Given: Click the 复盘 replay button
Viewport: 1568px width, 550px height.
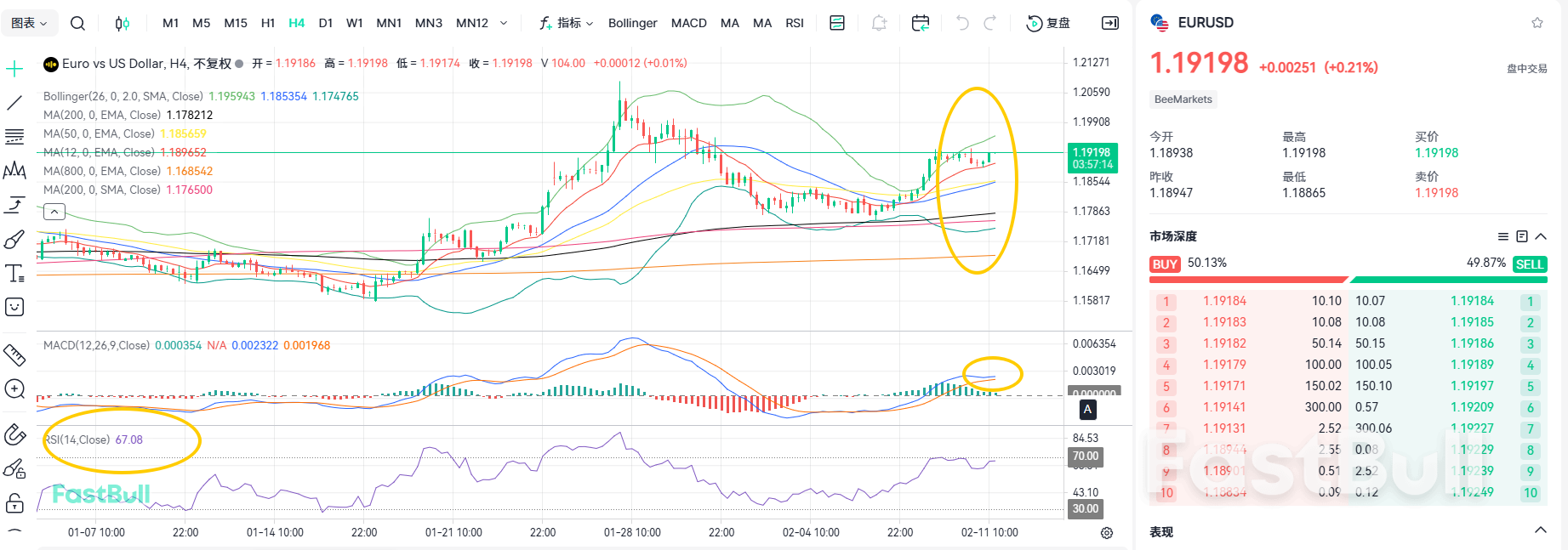Looking at the screenshot, I should (x=1048, y=23).
